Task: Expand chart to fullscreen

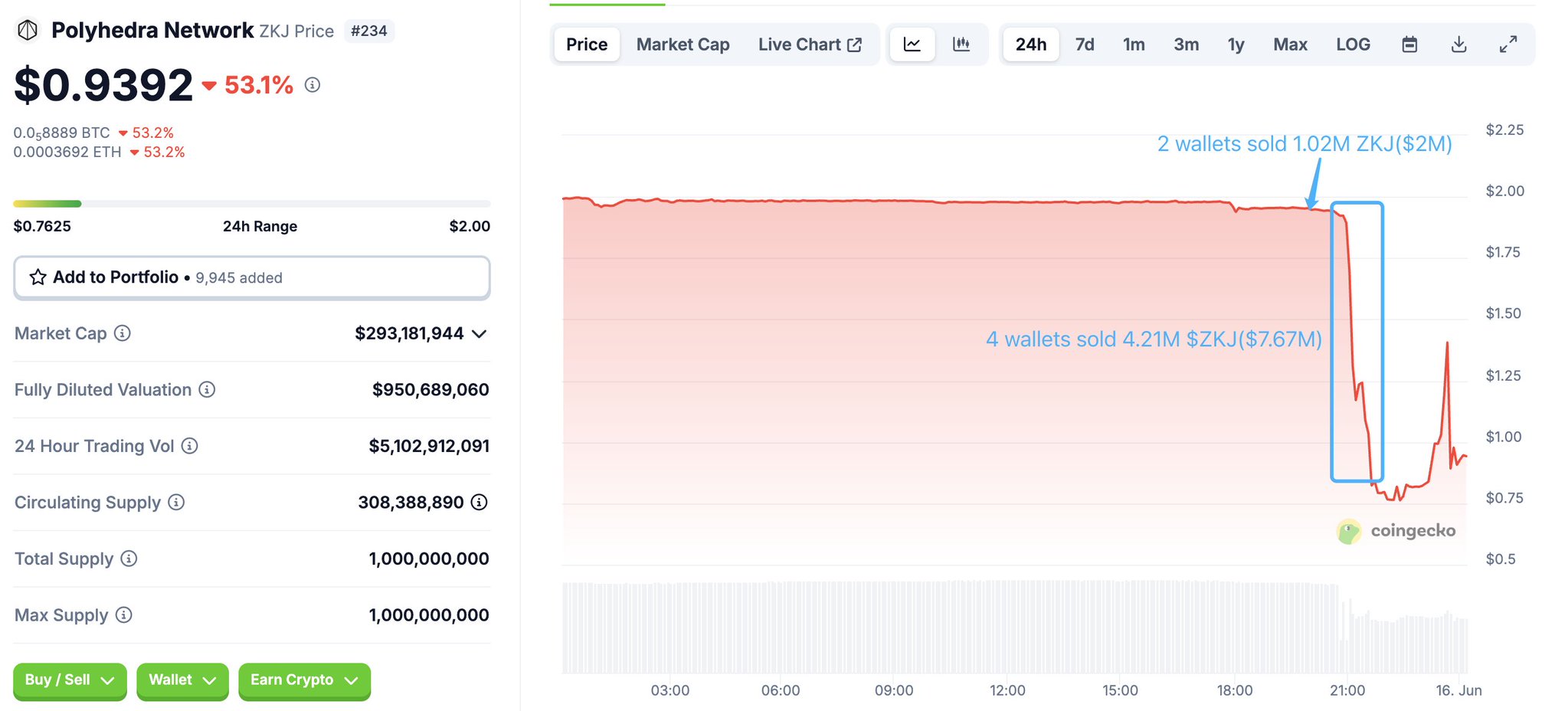Action: click(1508, 44)
